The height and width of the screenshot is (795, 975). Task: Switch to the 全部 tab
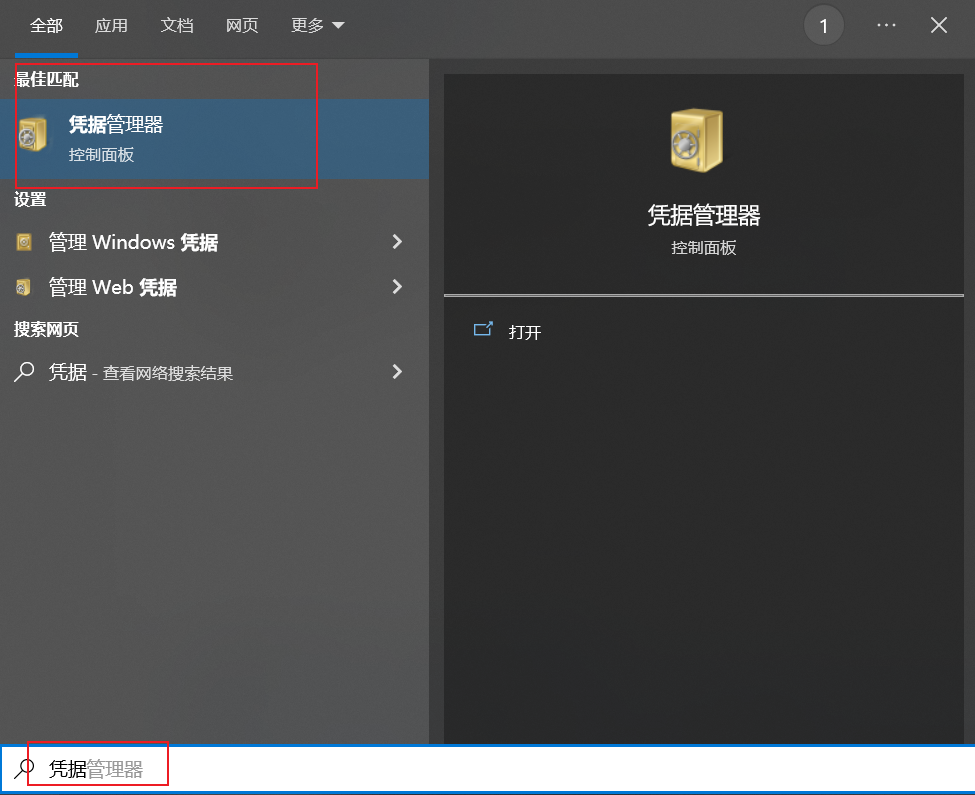(x=46, y=25)
